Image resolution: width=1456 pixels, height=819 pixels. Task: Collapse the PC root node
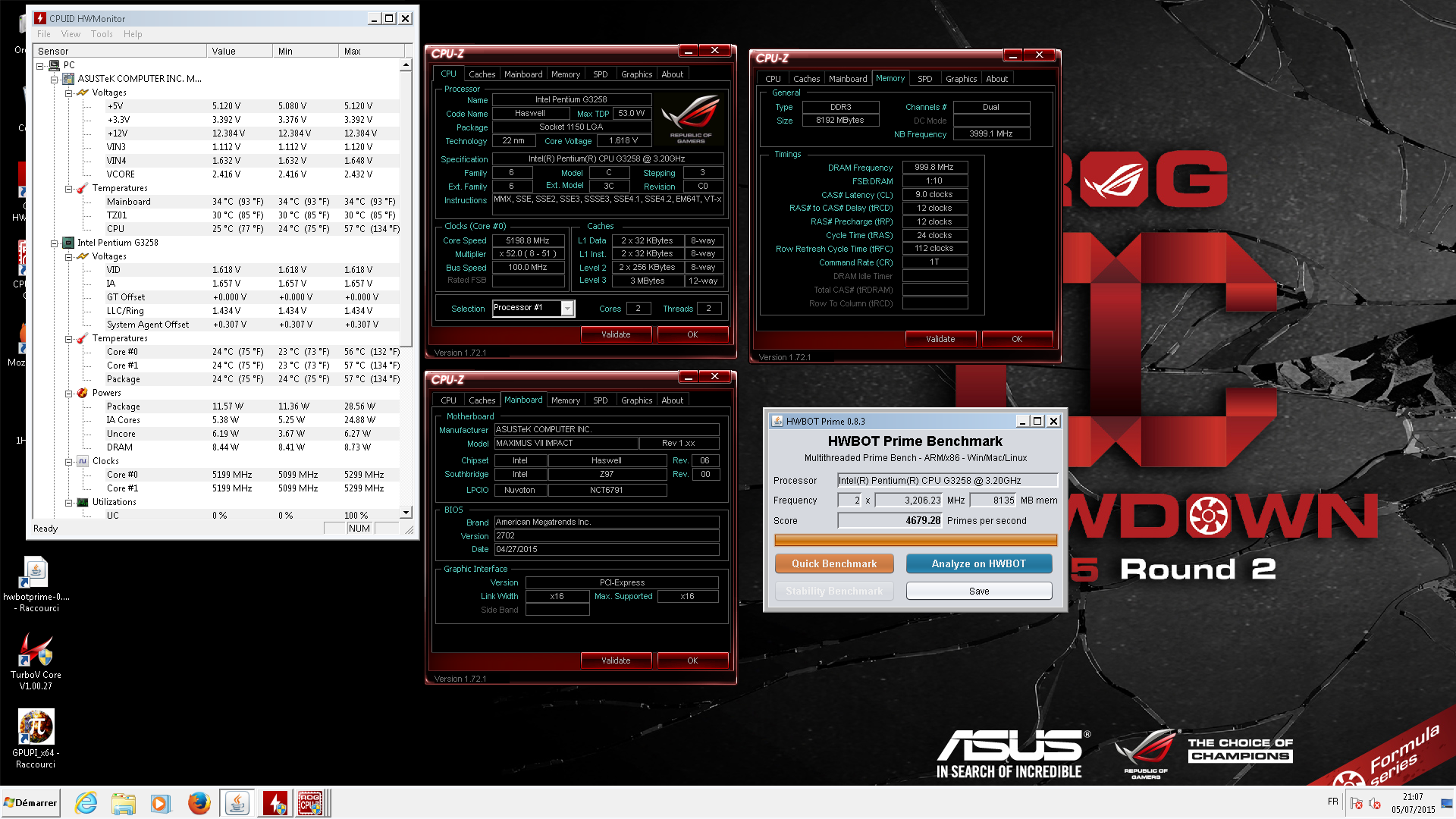point(40,66)
